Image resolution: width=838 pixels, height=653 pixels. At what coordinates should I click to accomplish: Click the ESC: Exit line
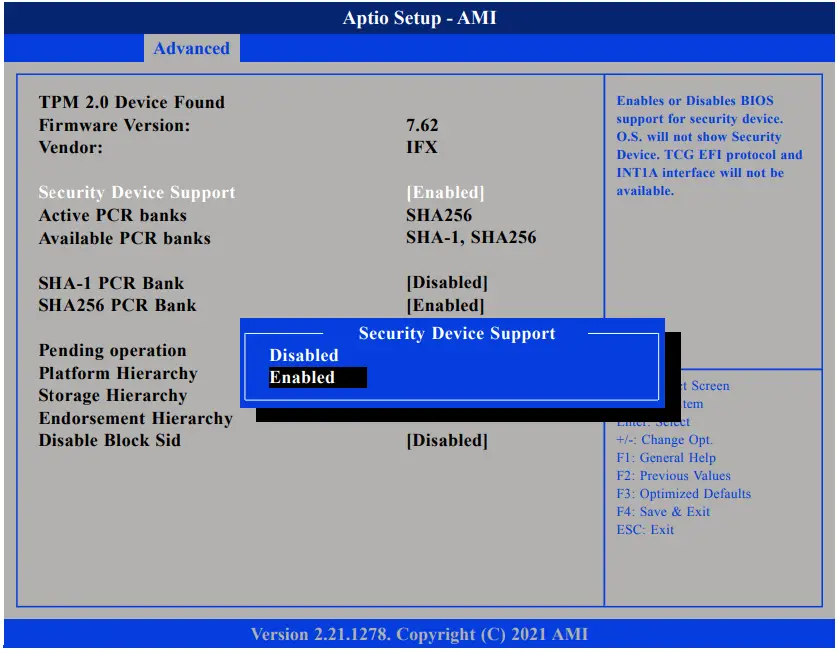[645, 530]
